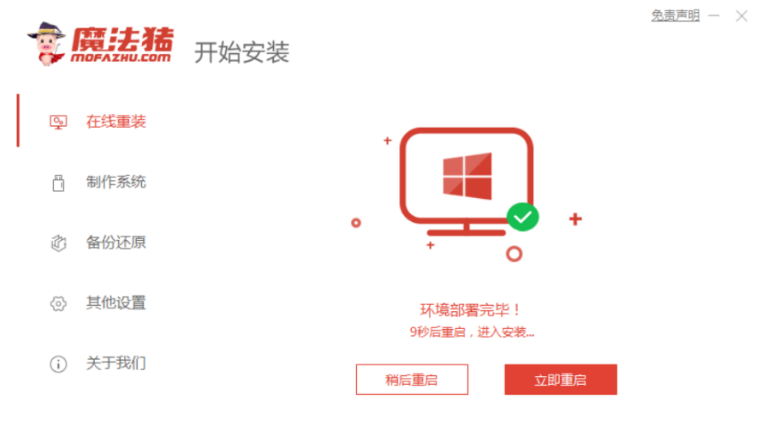Click the 稍后重启 button
The image size is (762, 434).
[x=412, y=380]
